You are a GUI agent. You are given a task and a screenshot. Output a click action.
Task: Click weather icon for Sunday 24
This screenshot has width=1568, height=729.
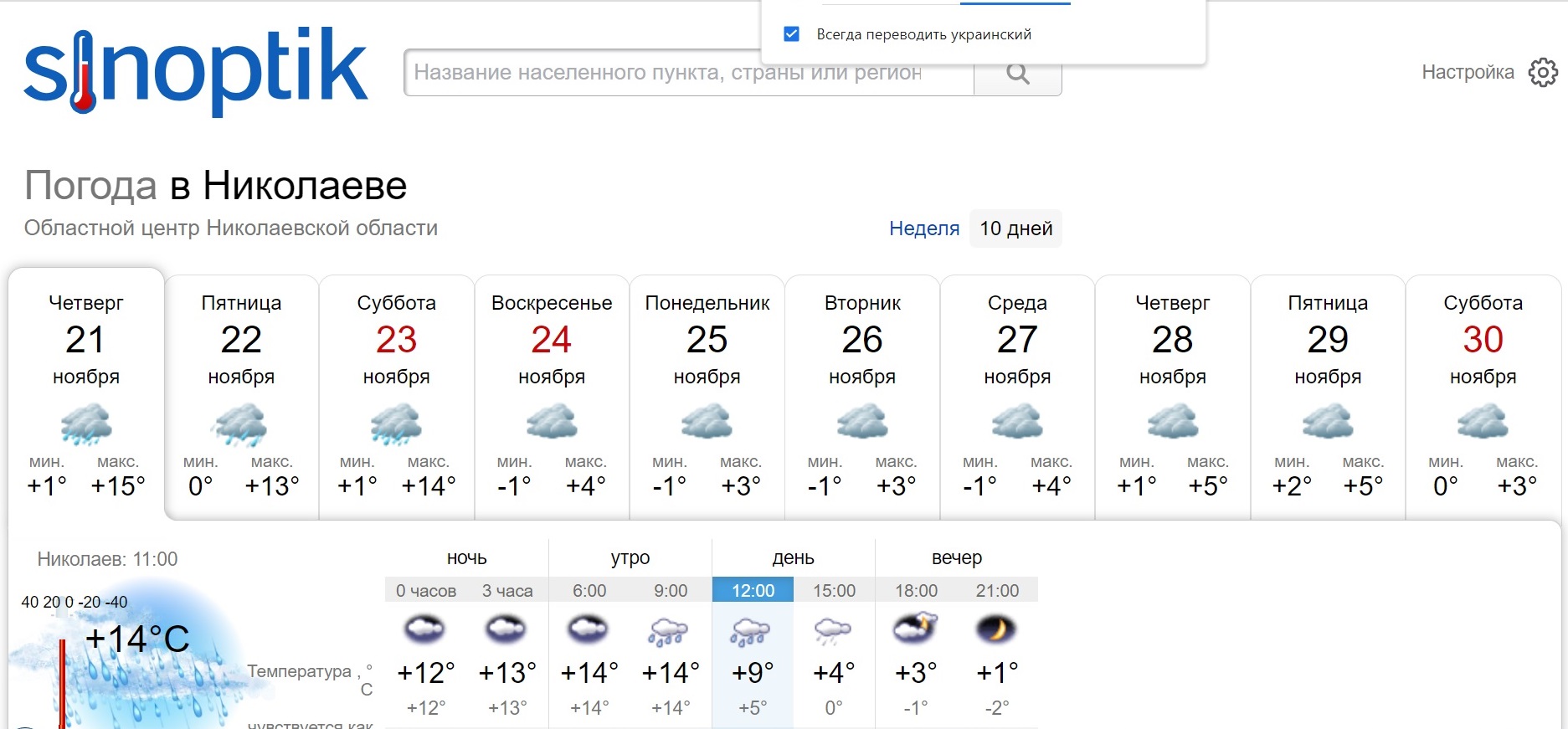pos(552,422)
